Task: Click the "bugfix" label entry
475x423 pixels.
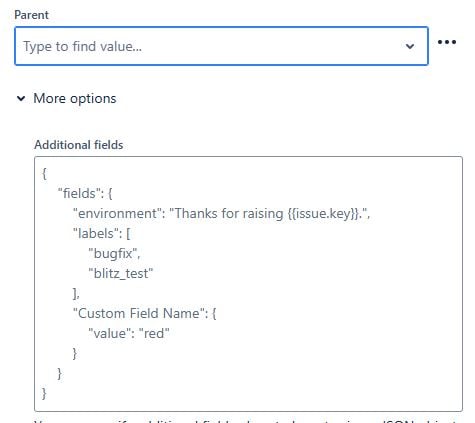Action: [x=114, y=254]
